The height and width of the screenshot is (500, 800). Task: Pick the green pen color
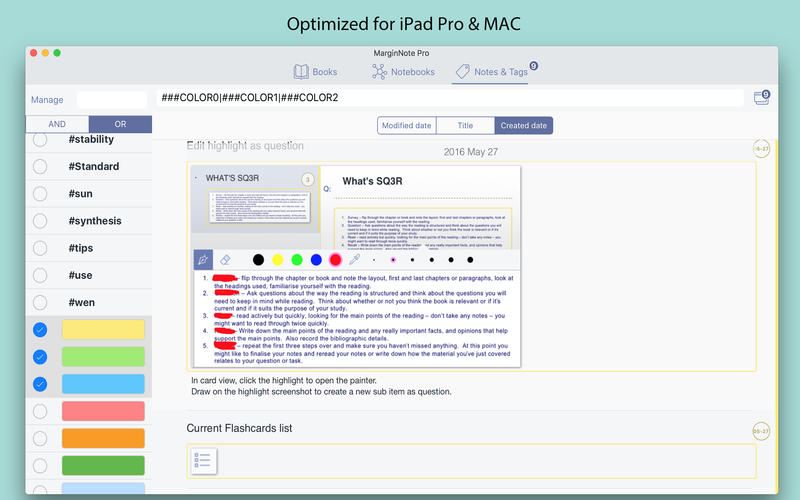pyautogui.click(x=297, y=260)
